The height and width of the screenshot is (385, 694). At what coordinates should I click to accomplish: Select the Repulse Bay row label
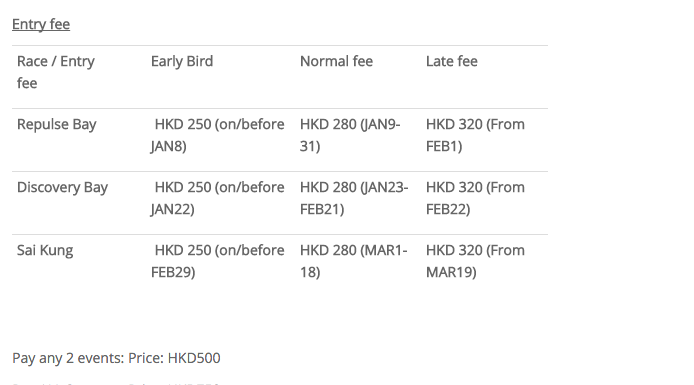point(57,124)
